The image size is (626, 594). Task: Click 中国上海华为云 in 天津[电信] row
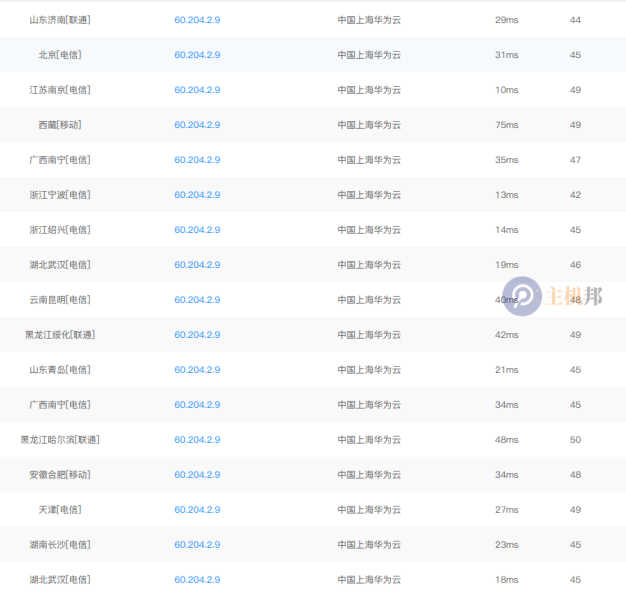(x=369, y=510)
